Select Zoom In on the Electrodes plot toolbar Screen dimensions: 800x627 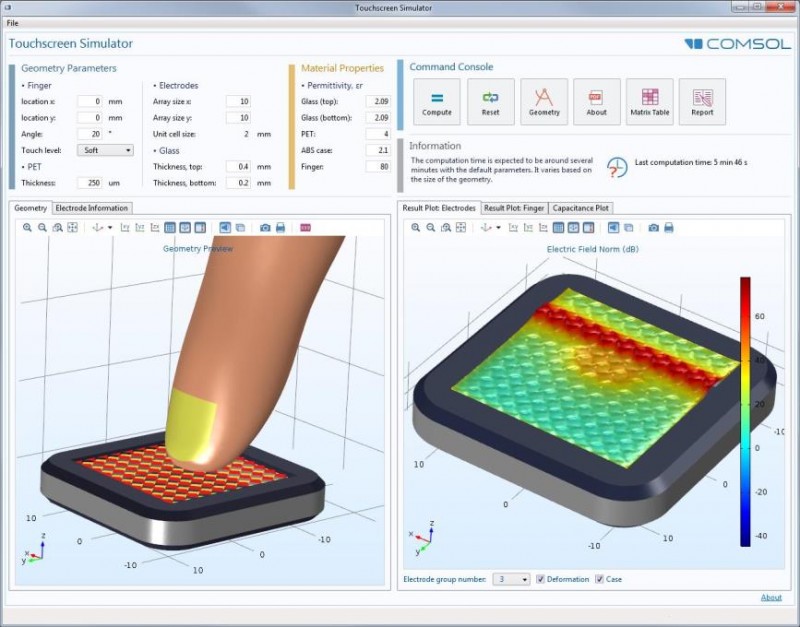(x=417, y=228)
